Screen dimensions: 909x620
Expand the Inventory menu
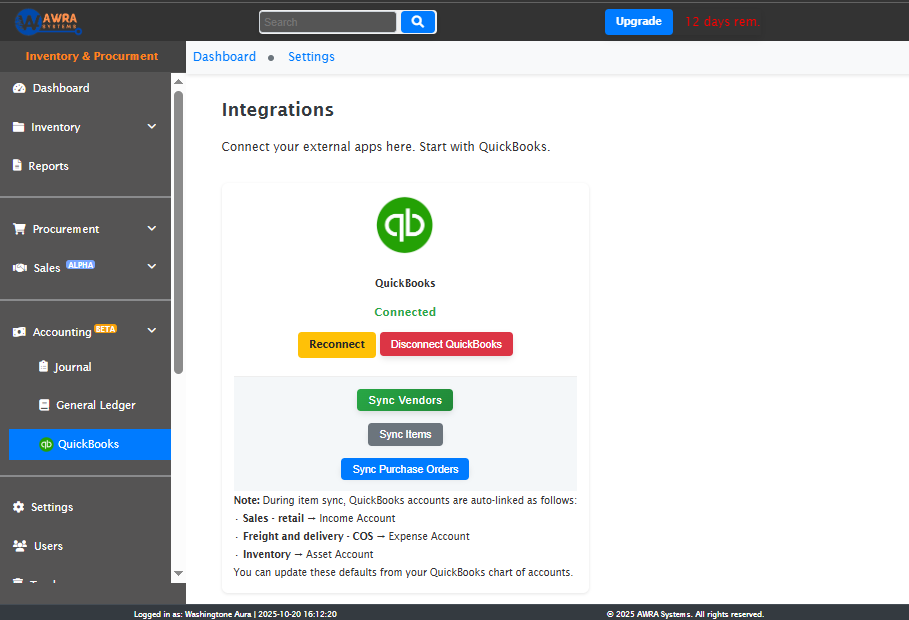click(151, 127)
